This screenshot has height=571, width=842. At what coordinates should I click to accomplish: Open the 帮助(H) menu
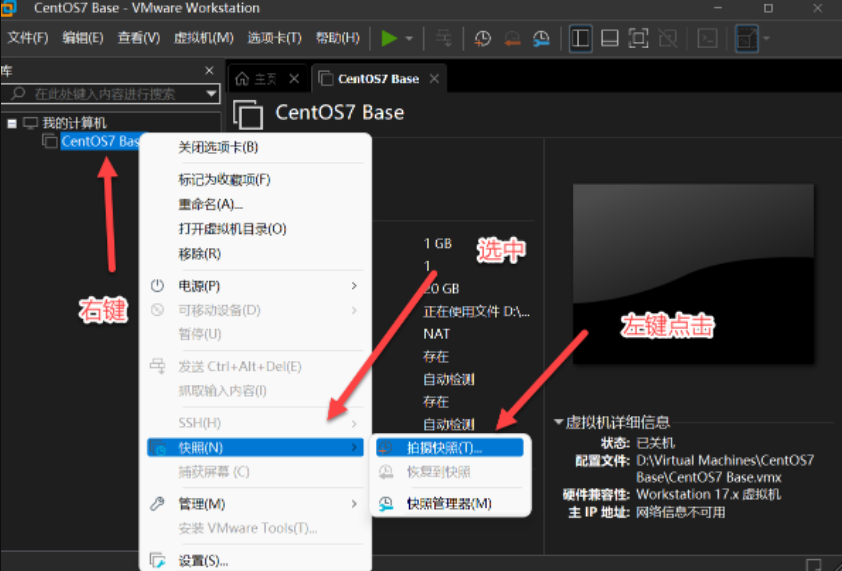point(338,38)
